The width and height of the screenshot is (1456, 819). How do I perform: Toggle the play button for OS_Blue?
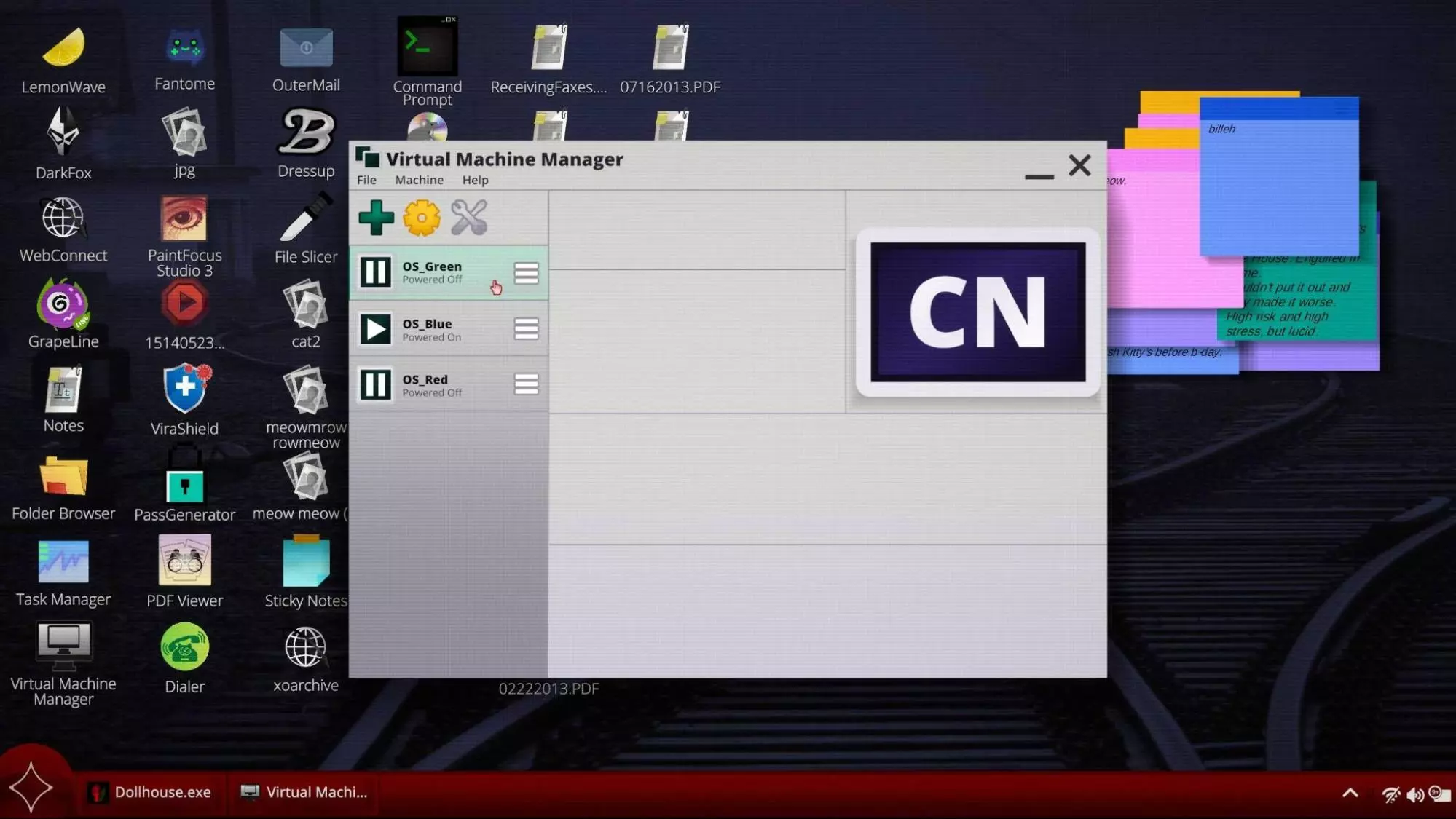click(375, 329)
